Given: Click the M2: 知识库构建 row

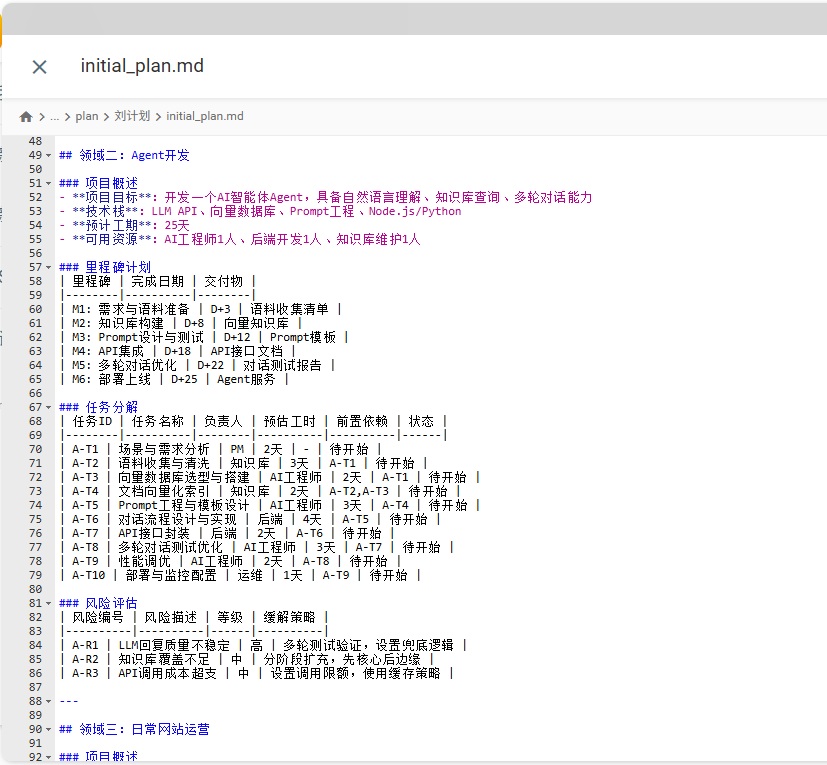Looking at the screenshot, I should pyautogui.click(x=180, y=323).
